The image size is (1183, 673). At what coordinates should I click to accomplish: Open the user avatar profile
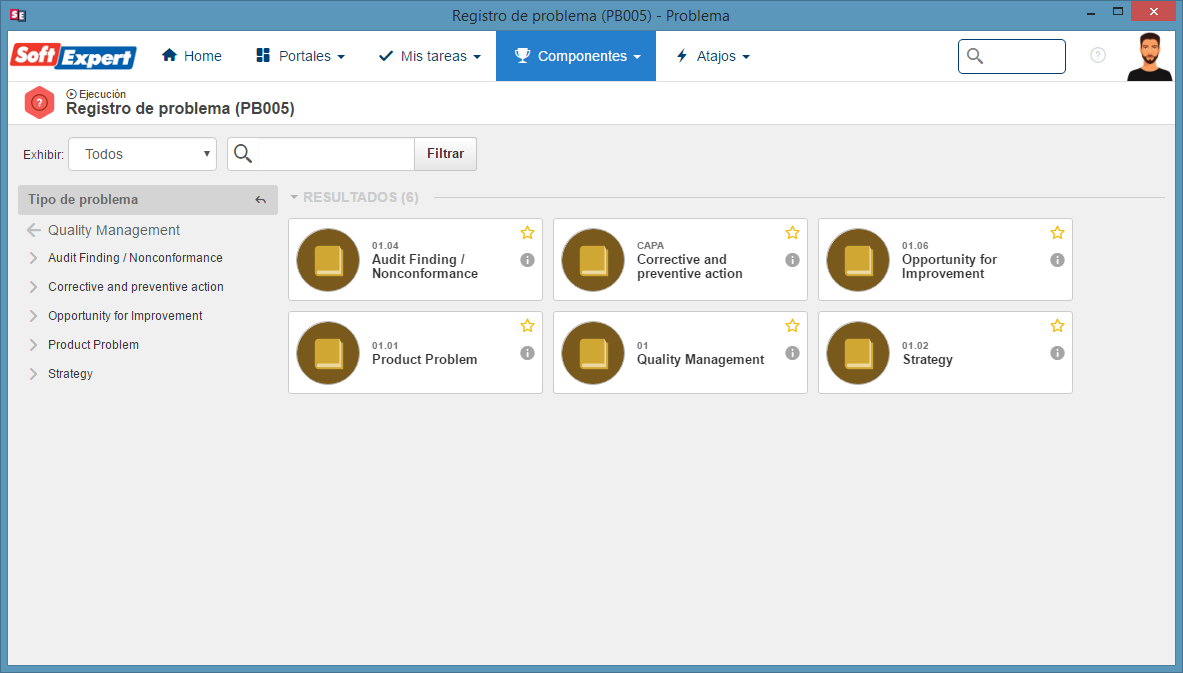pos(1149,57)
